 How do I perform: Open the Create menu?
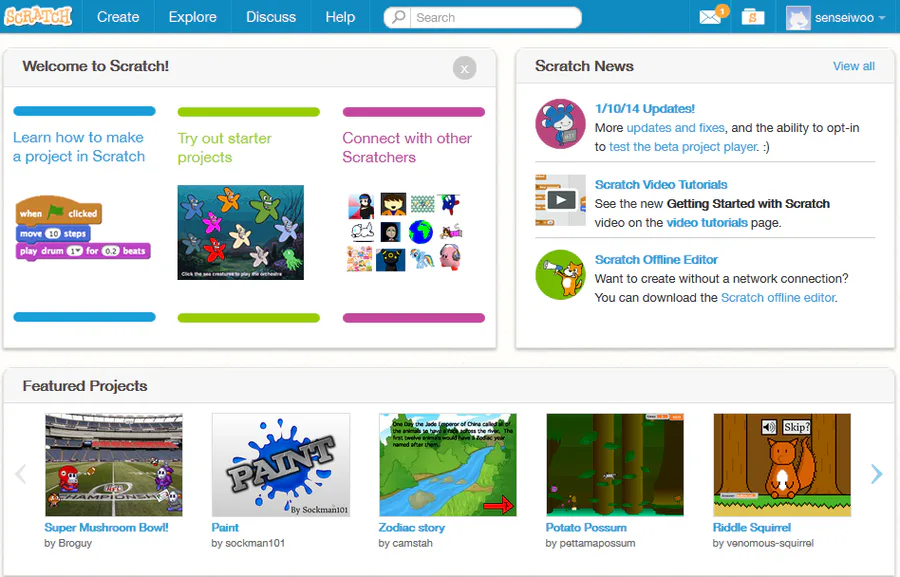118,17
